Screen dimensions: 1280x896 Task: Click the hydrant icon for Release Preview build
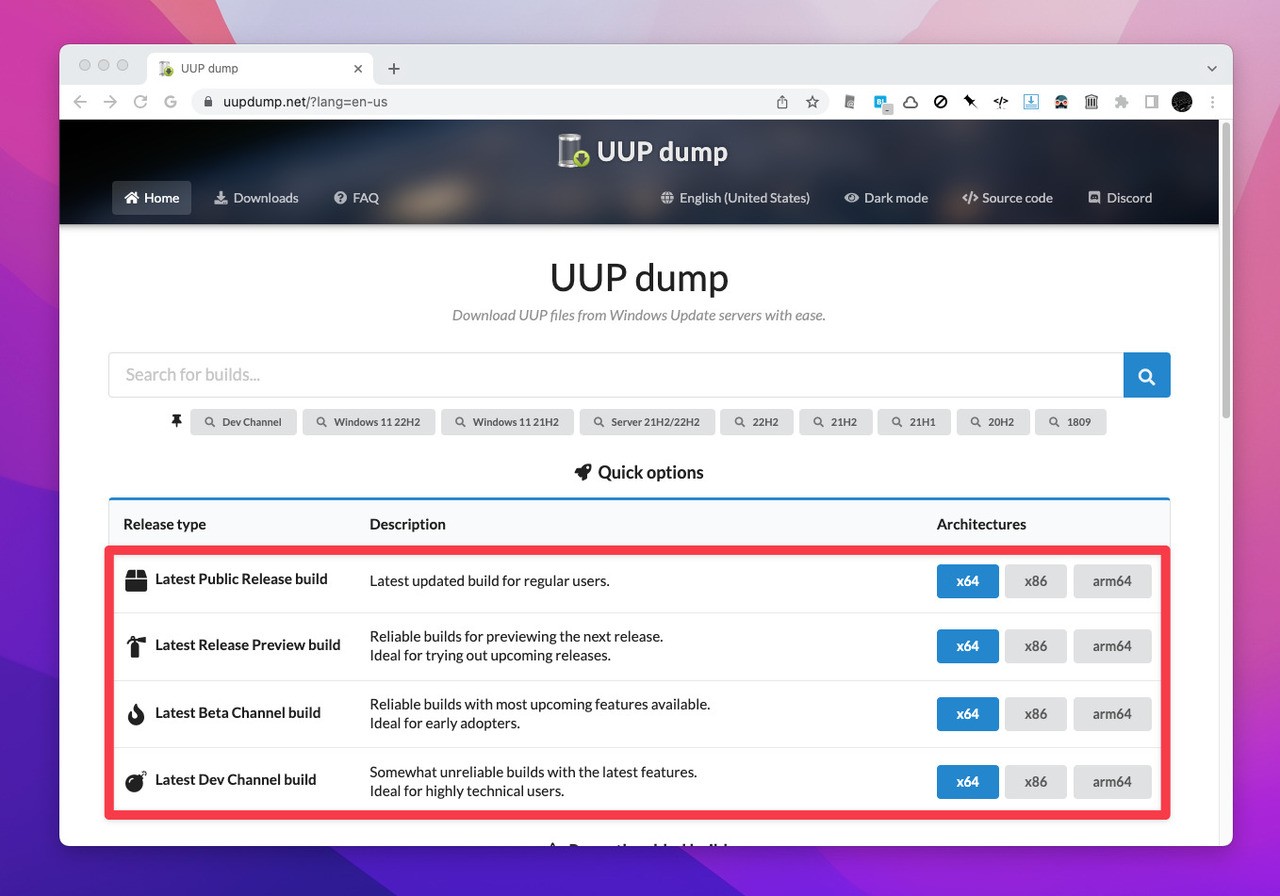pos(137,645)
